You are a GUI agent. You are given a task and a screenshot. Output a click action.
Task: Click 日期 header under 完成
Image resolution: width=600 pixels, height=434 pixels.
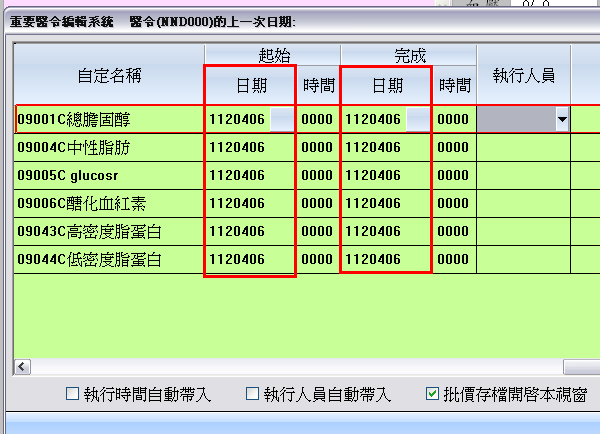pyautogui.click(x=387, y=86)
